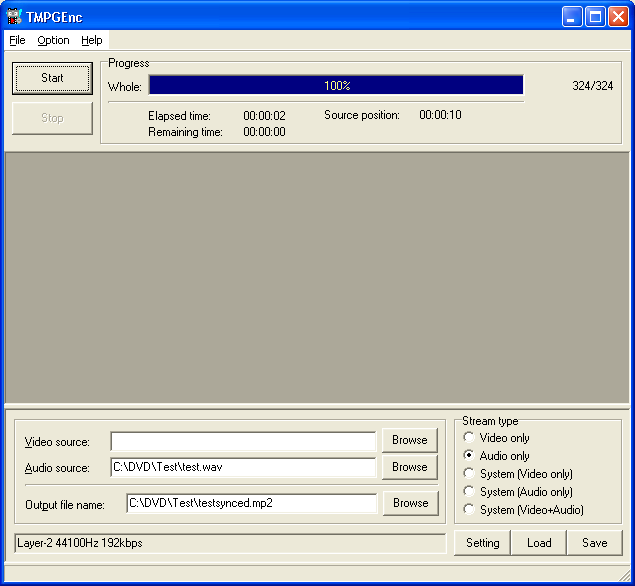
Task: Select the Audio only stream type
Action: pos(469,456)
